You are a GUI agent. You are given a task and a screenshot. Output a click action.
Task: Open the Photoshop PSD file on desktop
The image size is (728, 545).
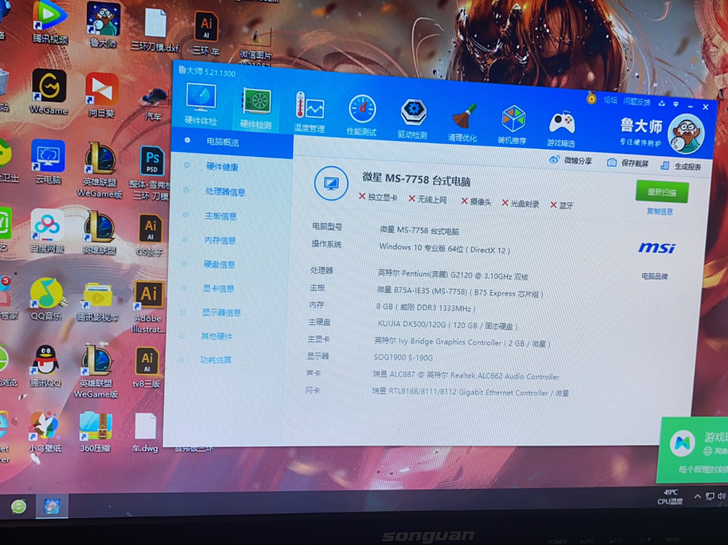click(x=151, y=173)
